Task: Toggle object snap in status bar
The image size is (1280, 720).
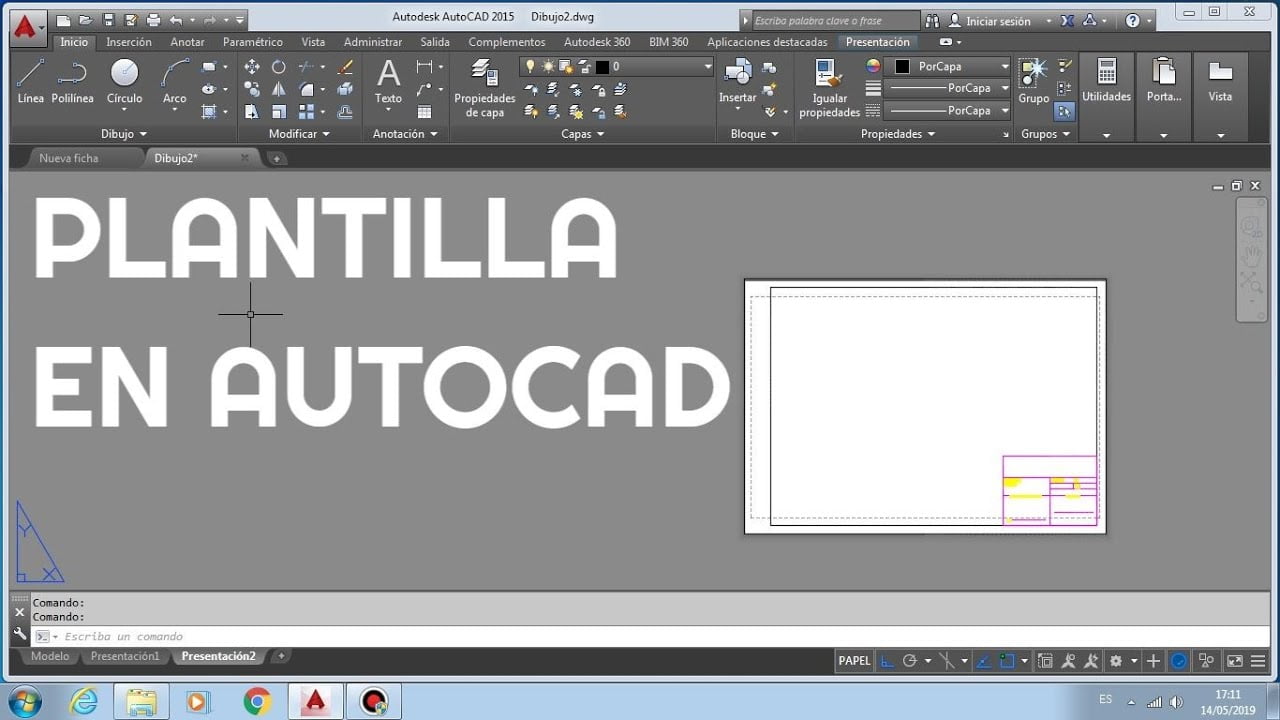Action: 1007,661
